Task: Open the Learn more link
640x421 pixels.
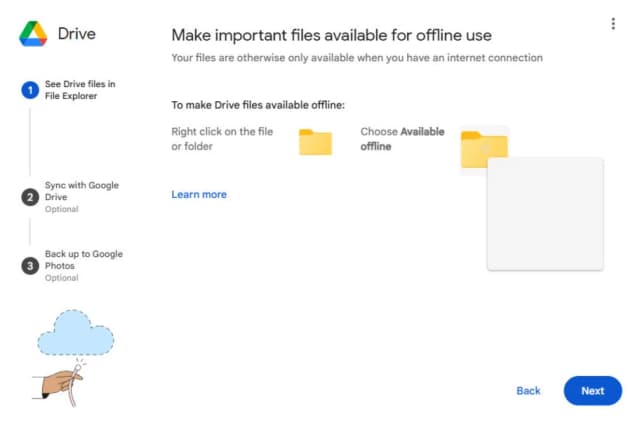Action: click(199, 194)
